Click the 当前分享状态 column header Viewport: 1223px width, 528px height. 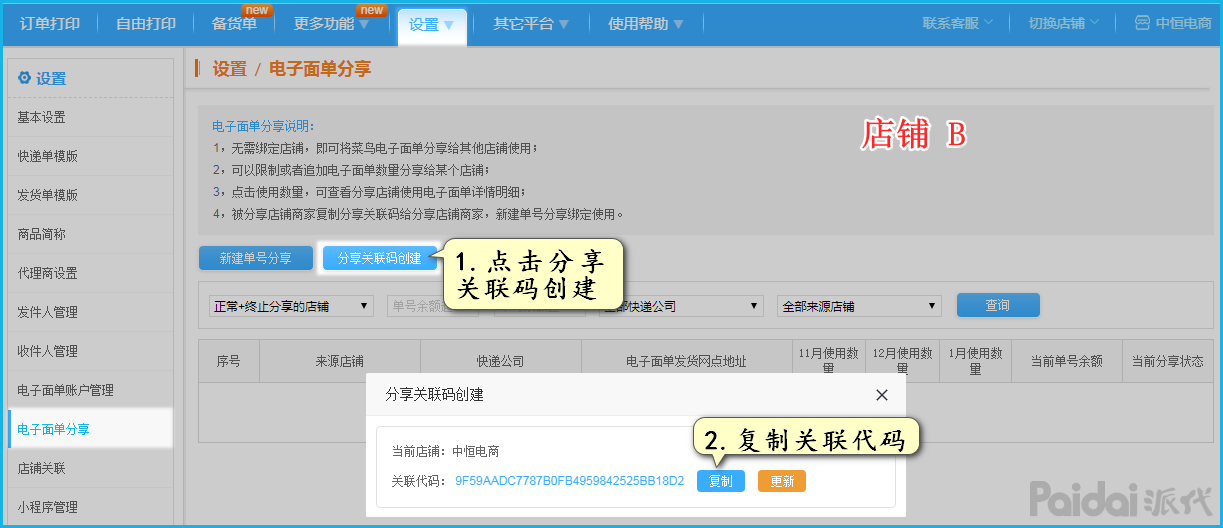1168,361
